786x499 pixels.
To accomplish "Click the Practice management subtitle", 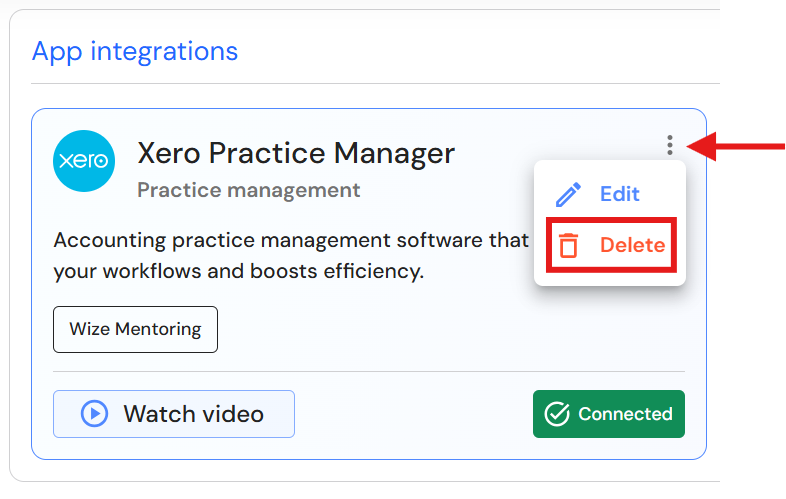I will [248, 190].
